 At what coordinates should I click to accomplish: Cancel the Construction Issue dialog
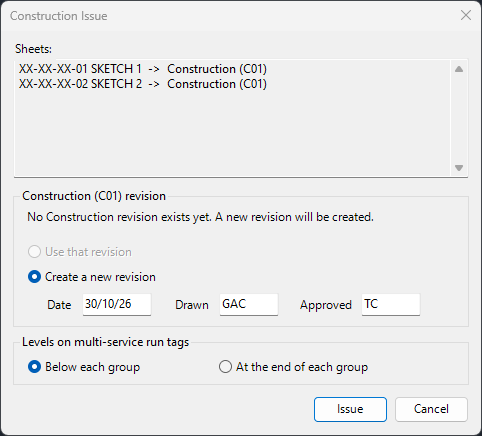[x=431, y=409]
